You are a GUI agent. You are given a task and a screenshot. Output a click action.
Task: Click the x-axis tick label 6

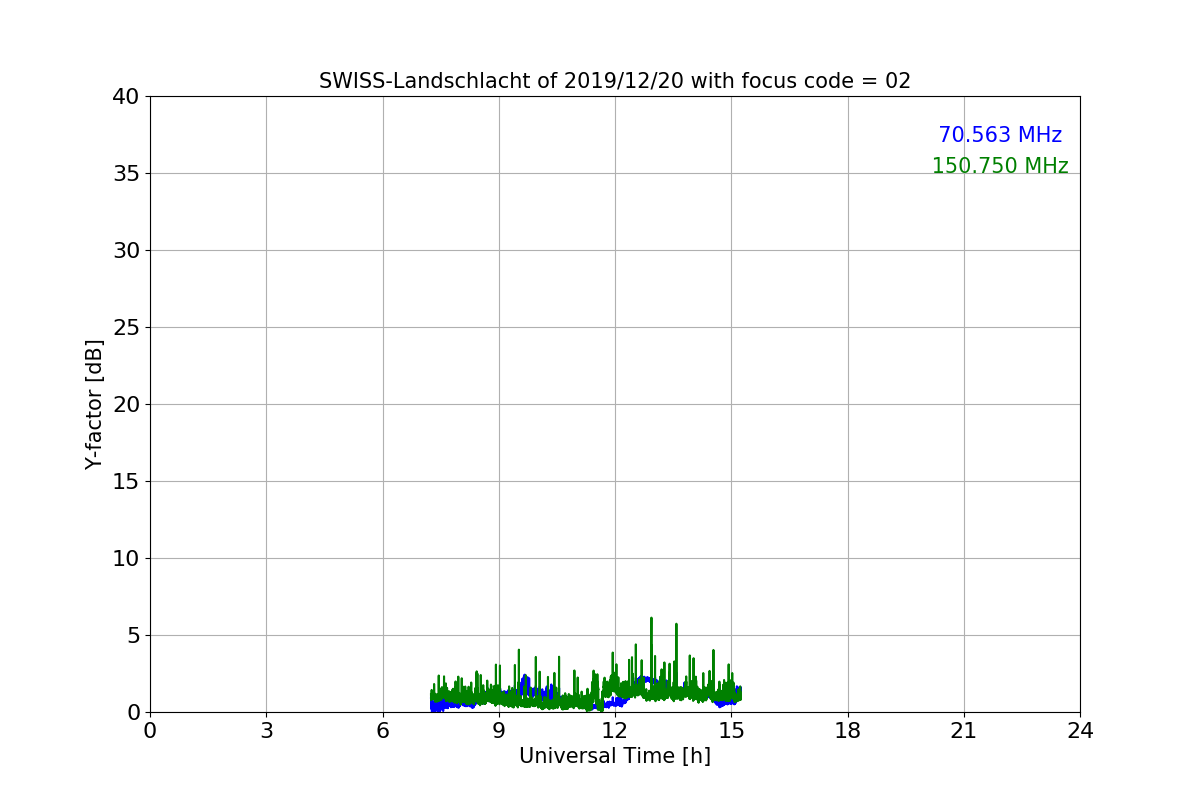pos(383,731)
